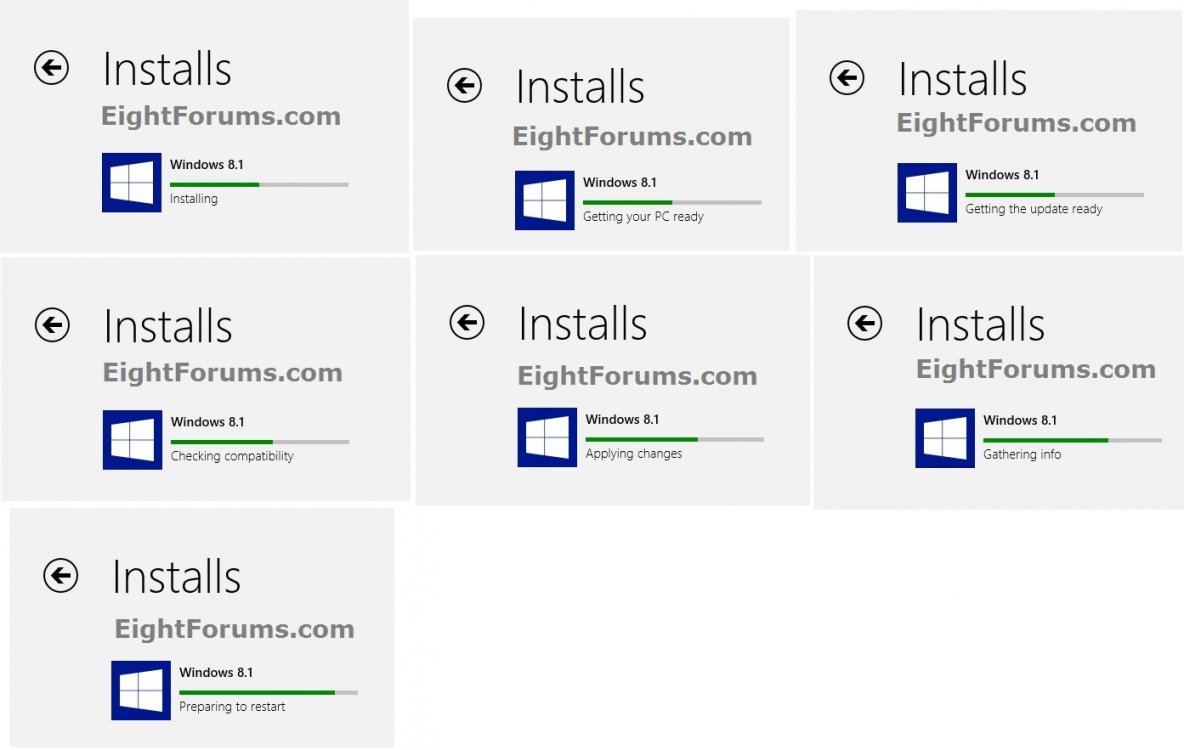Click 'Windows 8.1' title above 'Applying changes'

click(621, 420)
